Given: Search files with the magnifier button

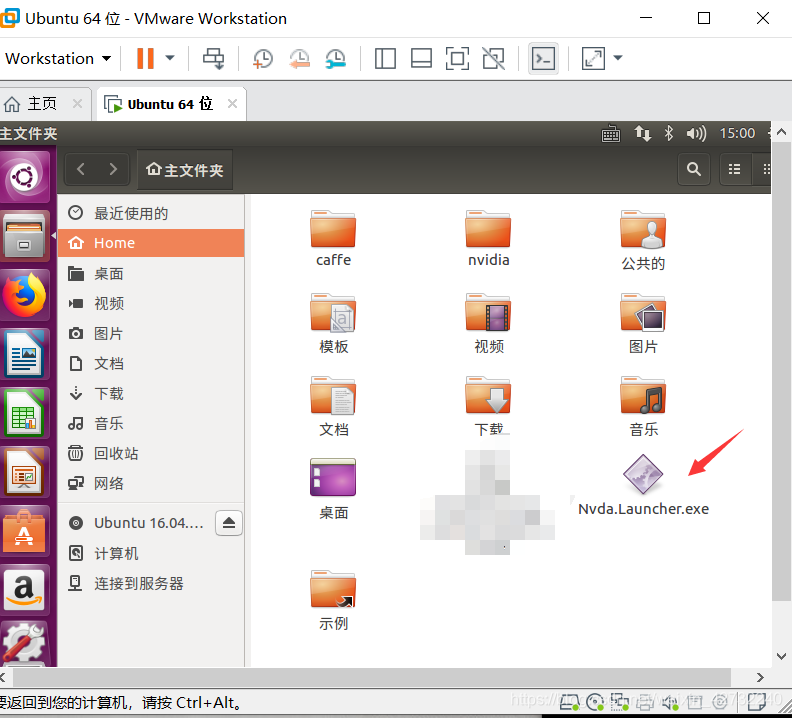Looking at the screenshot, I should [x=694, y=169].
